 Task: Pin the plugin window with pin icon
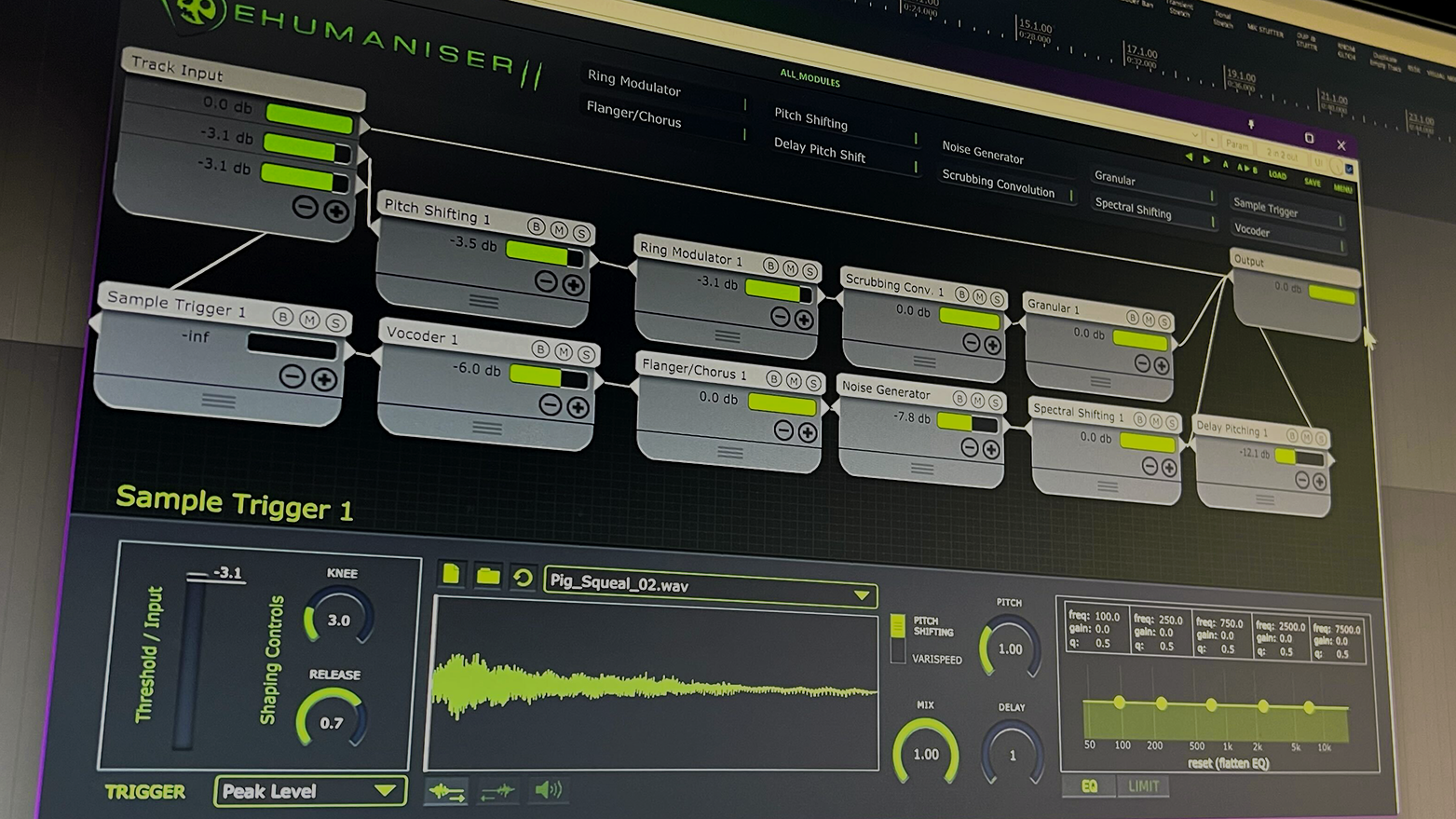[1251, 124]
